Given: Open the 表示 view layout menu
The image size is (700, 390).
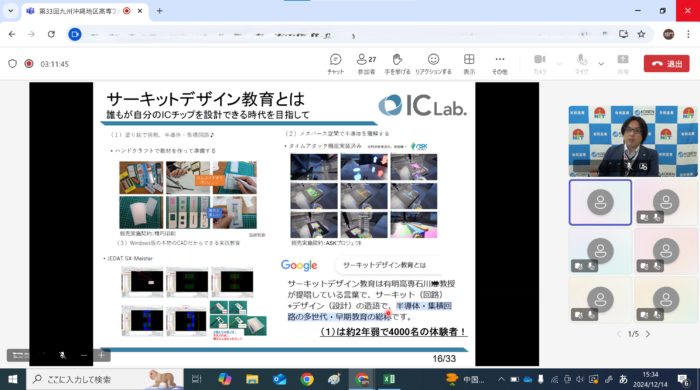Looking at the screenshot, I should [469, 64].
